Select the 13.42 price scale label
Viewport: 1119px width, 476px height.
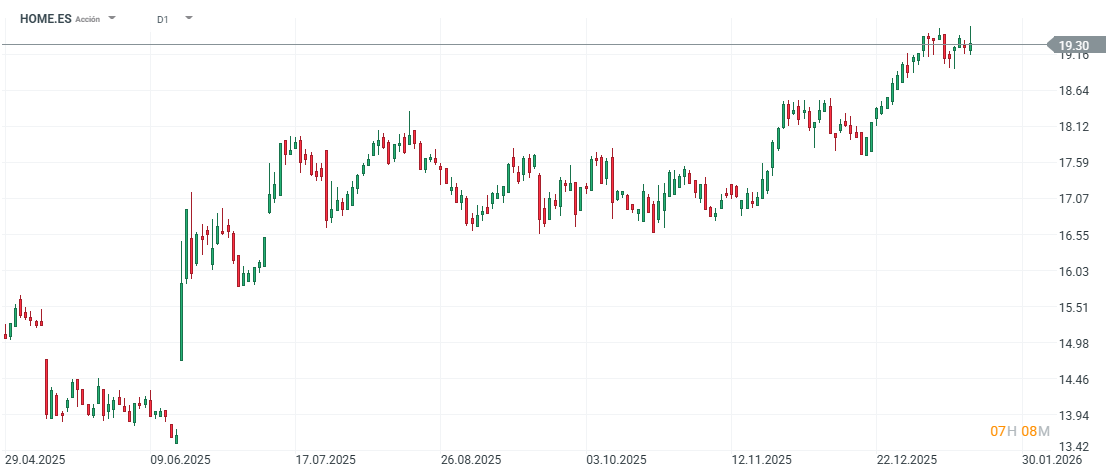1074,446
